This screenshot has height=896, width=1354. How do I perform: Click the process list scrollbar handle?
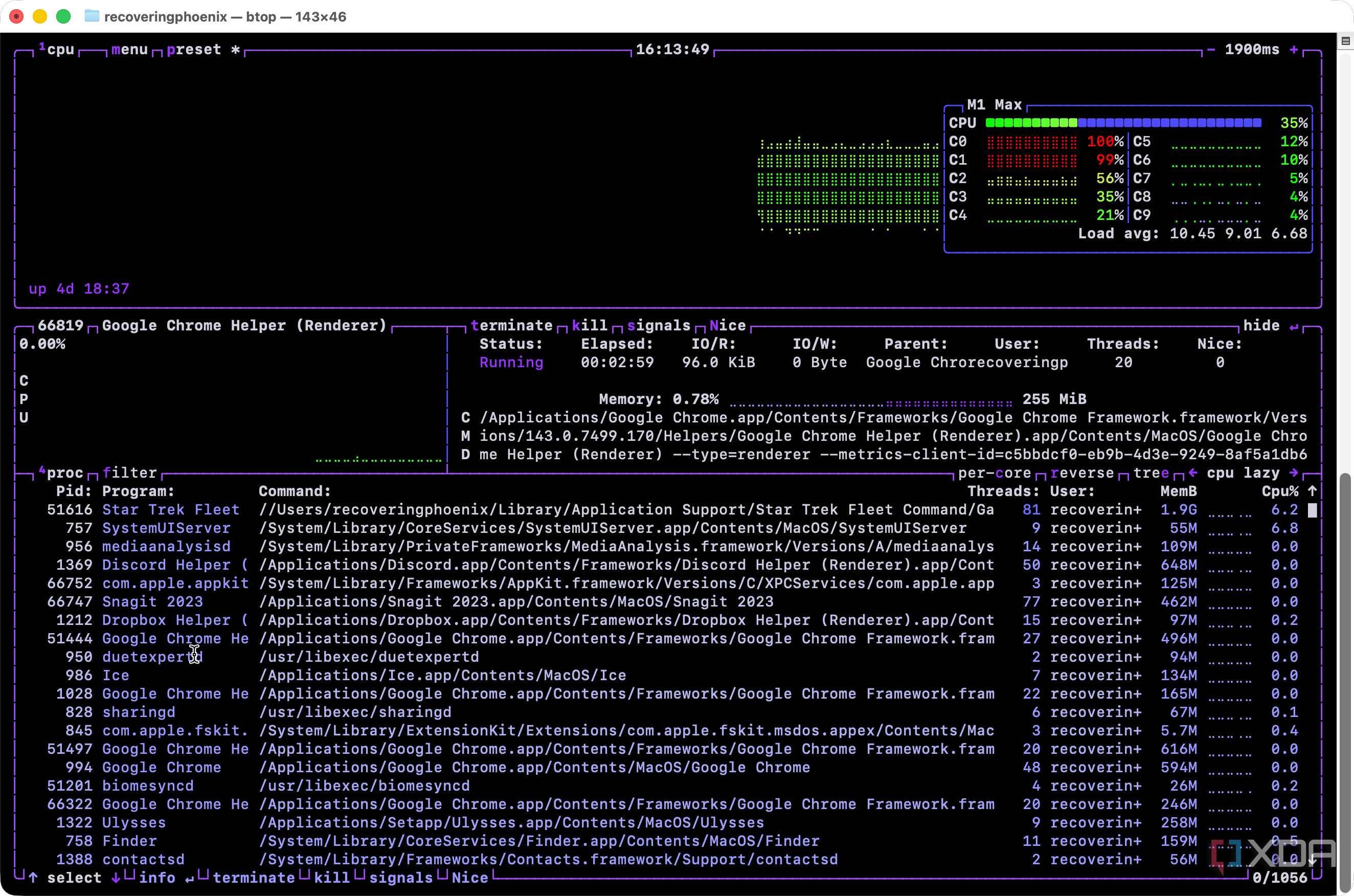tap(1312, 510)
